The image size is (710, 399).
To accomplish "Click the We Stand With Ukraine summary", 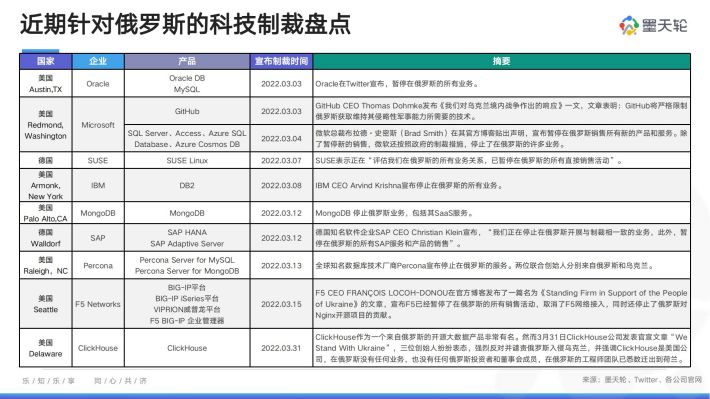I will tap(501, 348).
